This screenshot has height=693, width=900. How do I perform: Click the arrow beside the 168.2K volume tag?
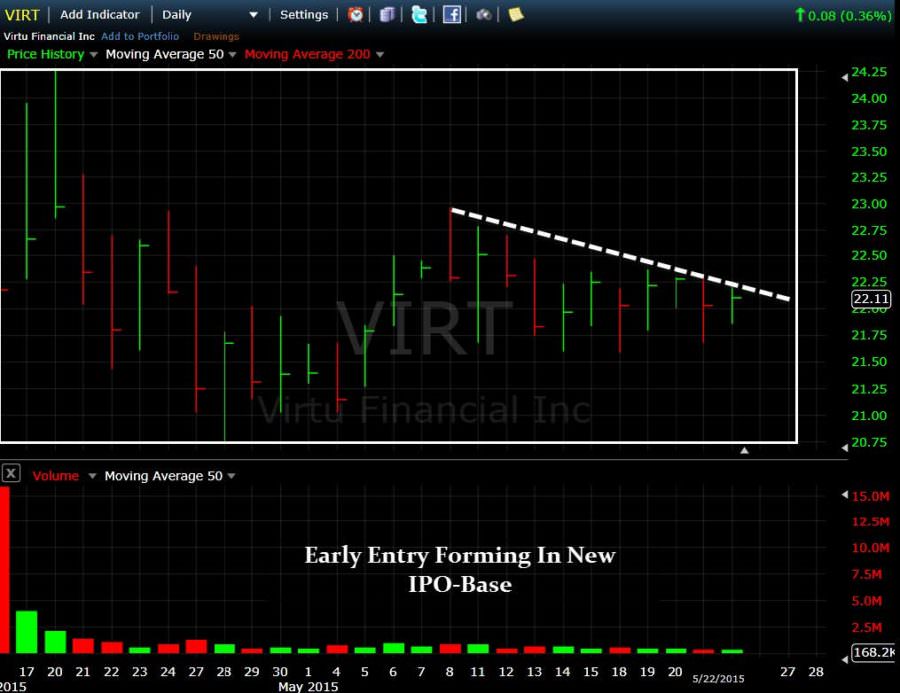pos(845,660)
